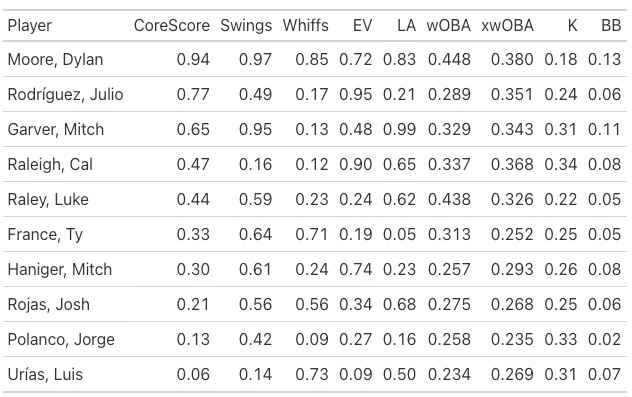Select the Moore, Dylan row name
Image resolution: width=632 pixels, height=397 pixels.
pos(56,60)
